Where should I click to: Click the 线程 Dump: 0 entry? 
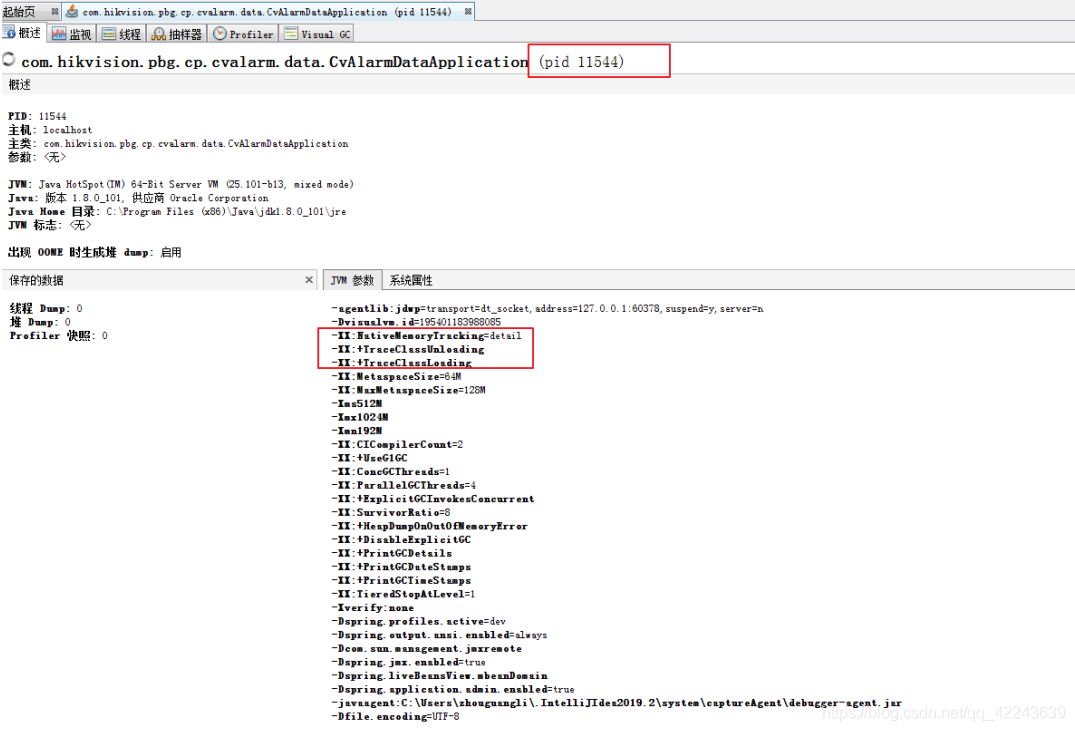point(46,309)
